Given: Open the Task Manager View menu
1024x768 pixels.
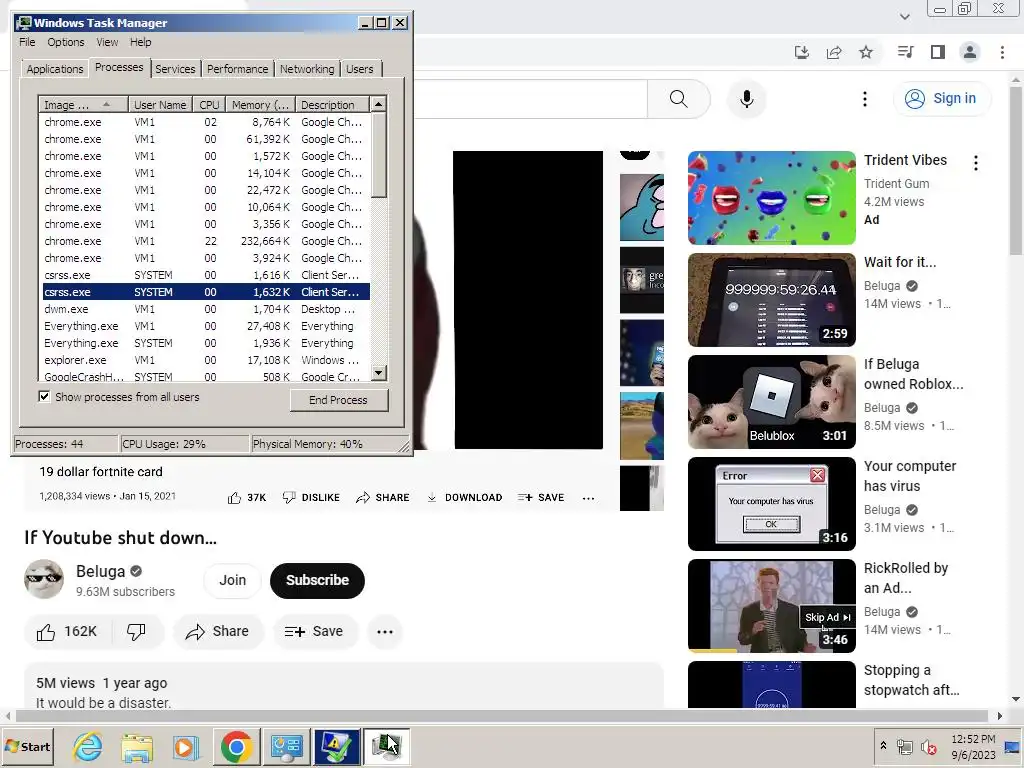Looking at the screenshot, I should tap(107, 42).
